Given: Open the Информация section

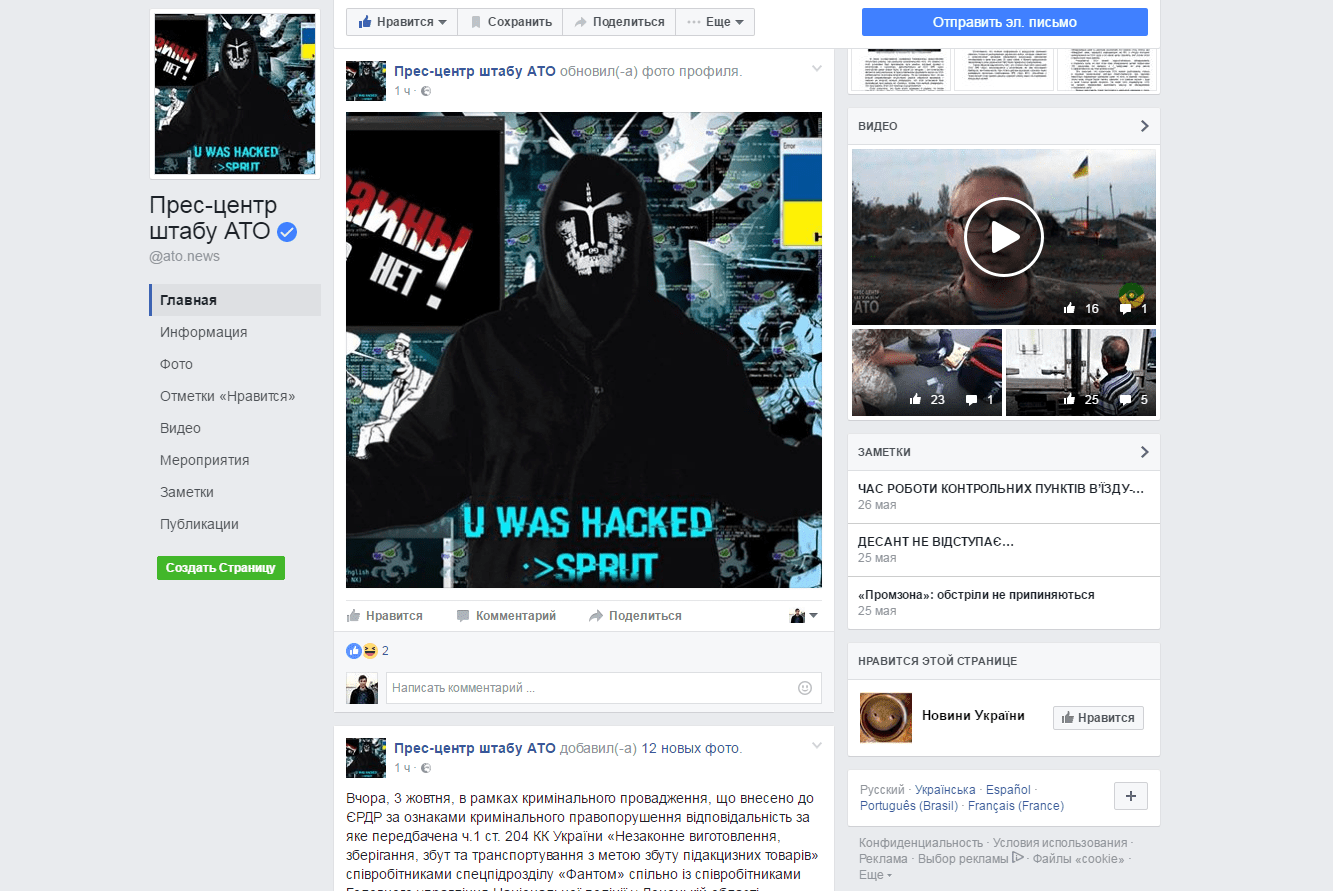Looking at the screenshot, I should coord(203,332).
